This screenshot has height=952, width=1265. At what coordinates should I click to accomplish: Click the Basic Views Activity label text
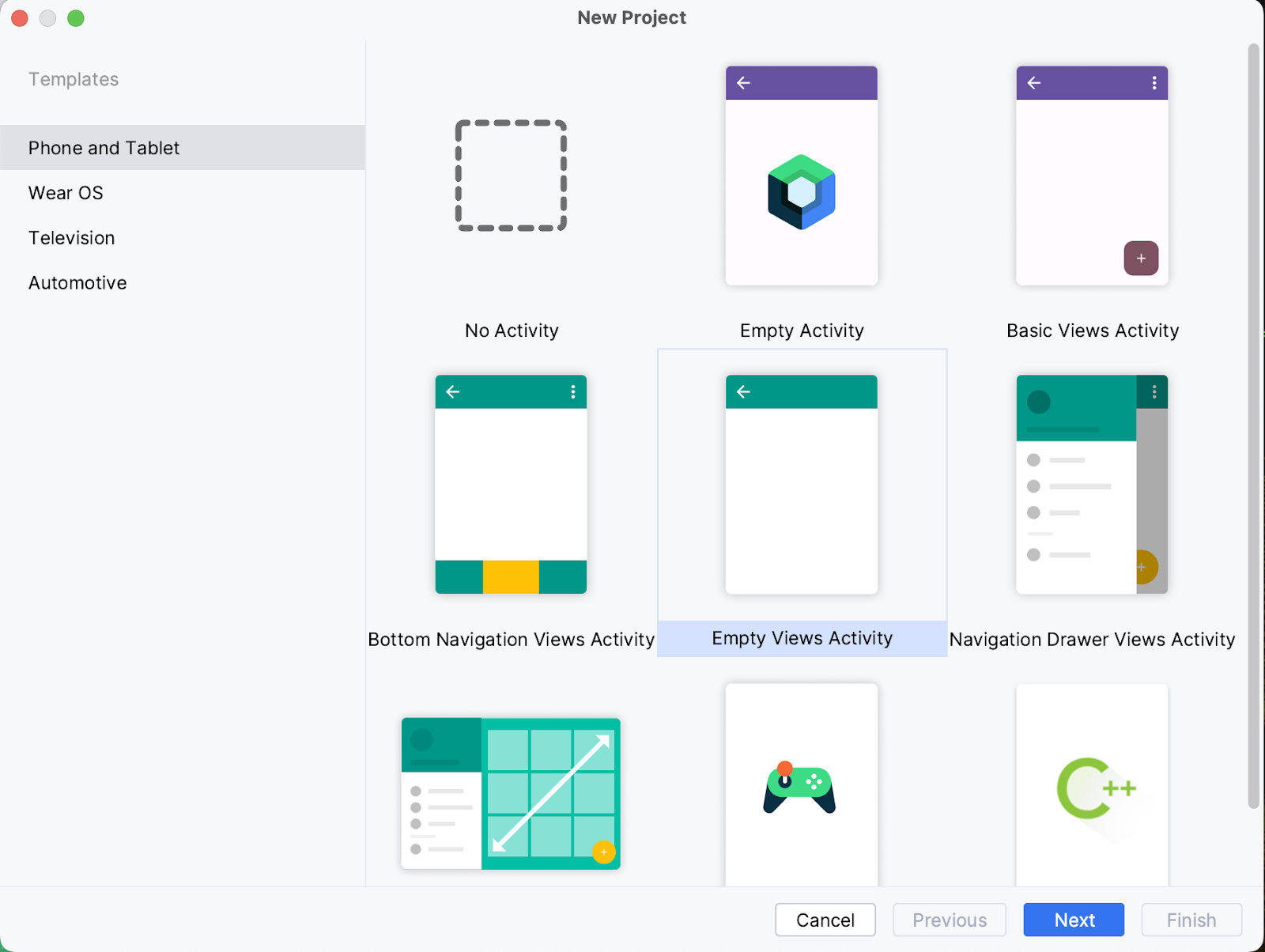pos(1092,331)
